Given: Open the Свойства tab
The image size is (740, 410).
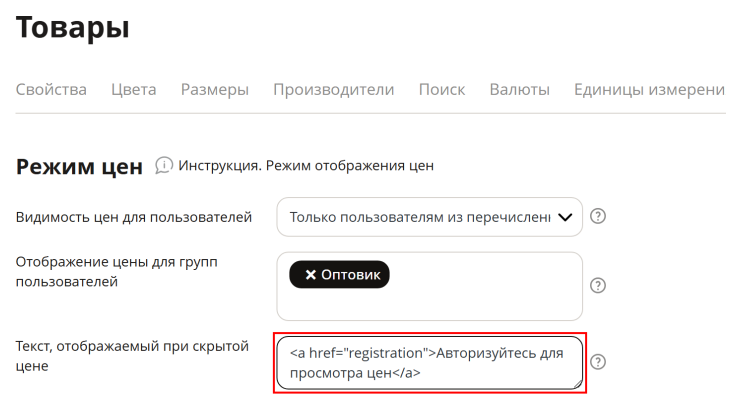Looking at the screenshot, I should (51, 89).
